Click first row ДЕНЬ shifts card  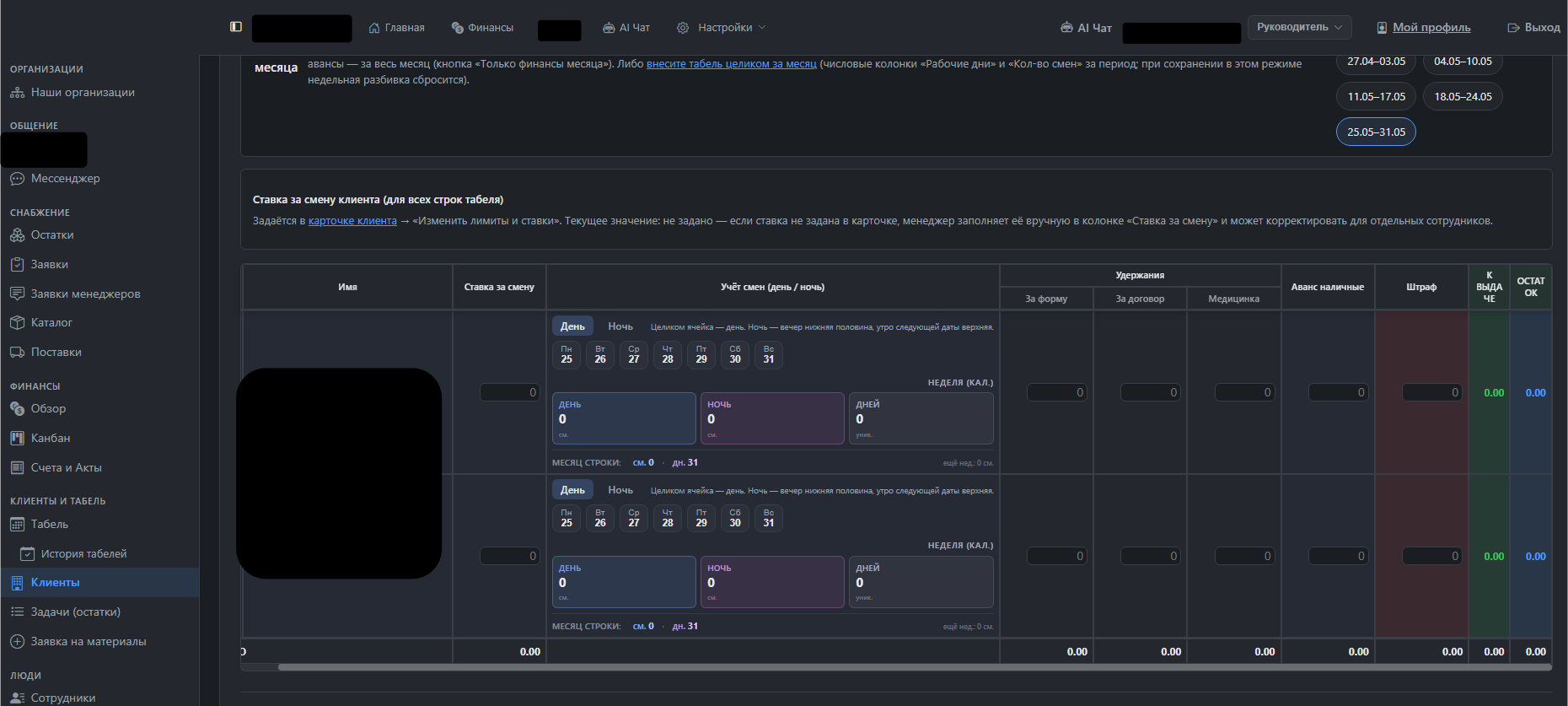[x=624, y=418]
